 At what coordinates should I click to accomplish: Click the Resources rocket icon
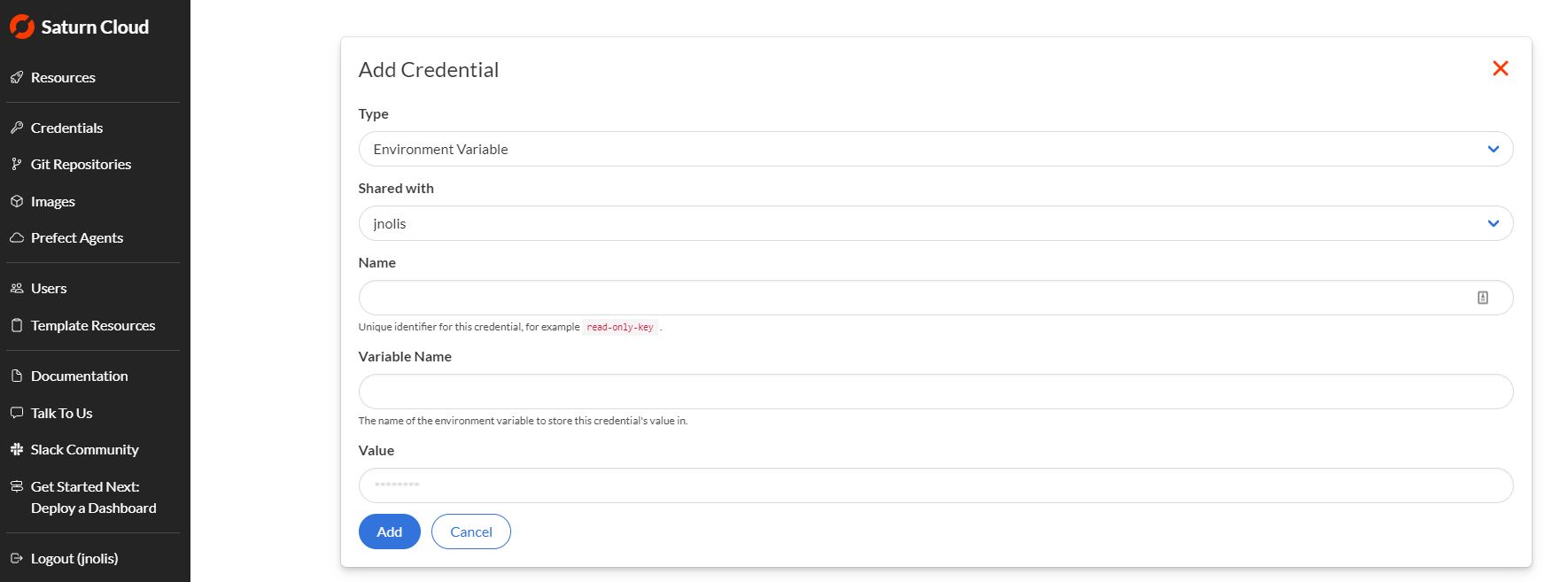pos(17,78)
